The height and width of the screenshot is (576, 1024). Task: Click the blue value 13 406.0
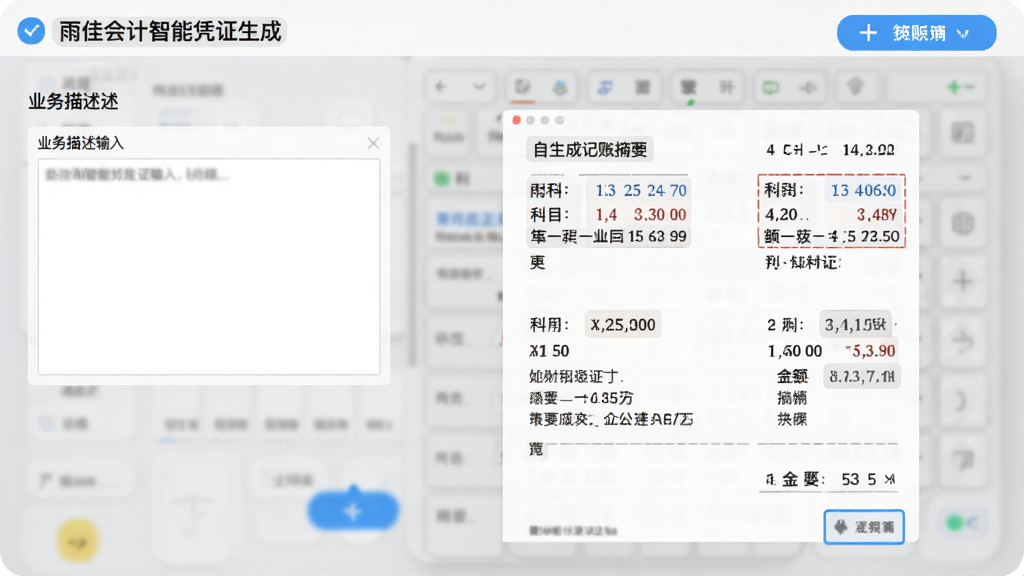tap(863, 190)
